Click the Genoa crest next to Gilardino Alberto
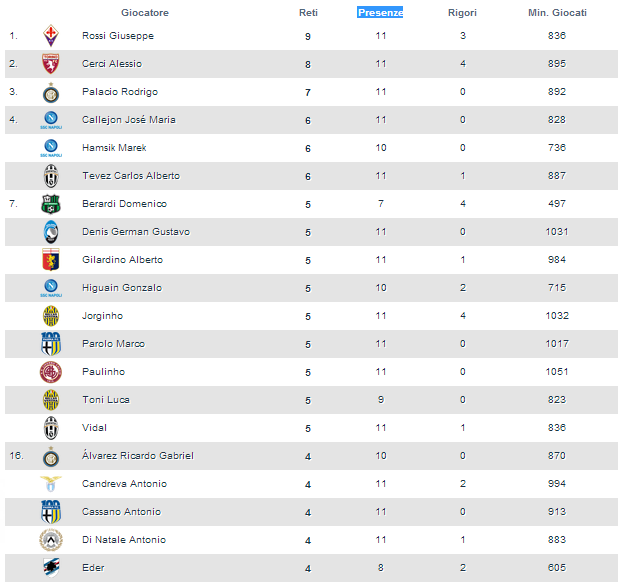Screen dimensions: 622x587 (x=50, y=260)
